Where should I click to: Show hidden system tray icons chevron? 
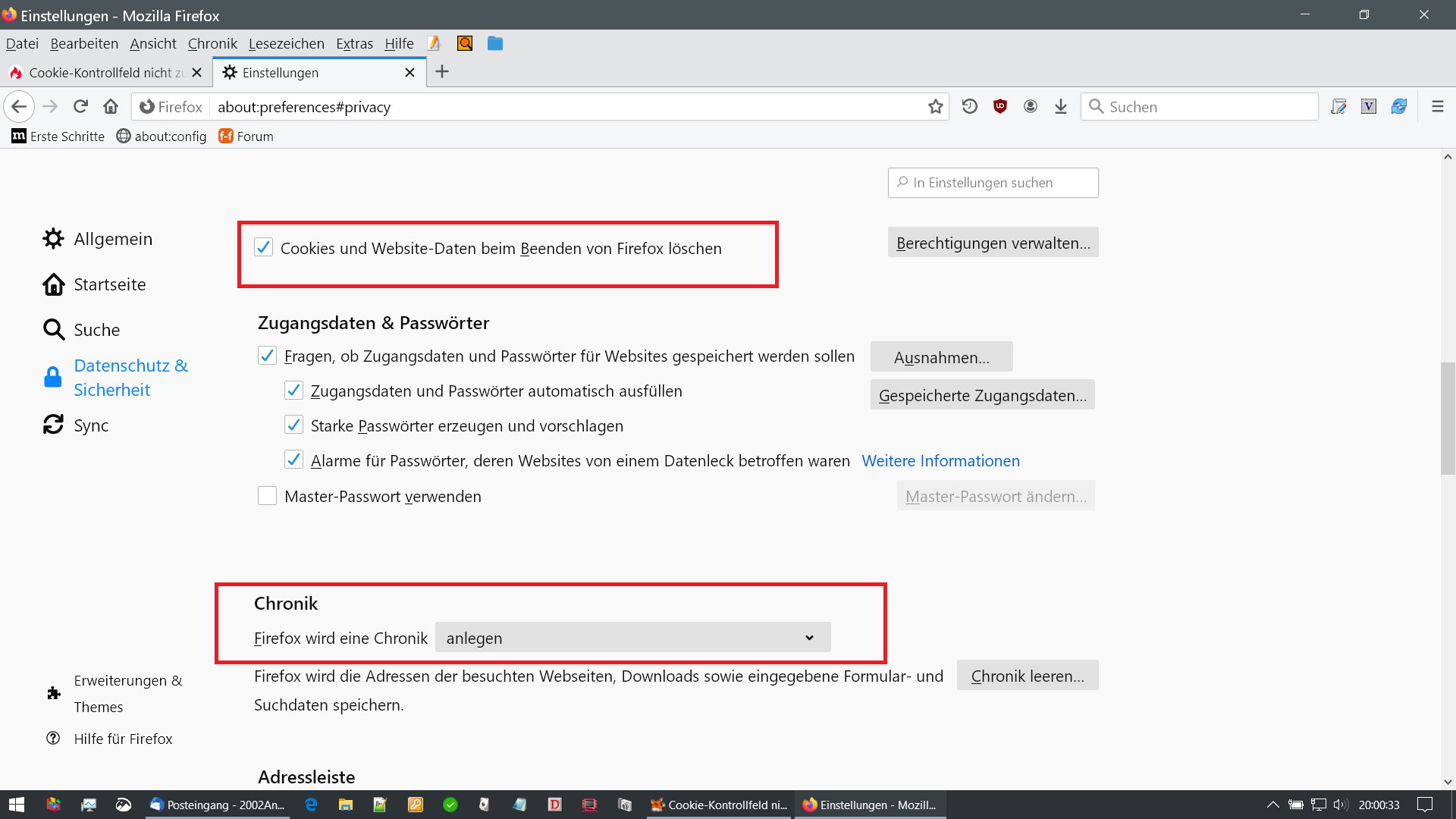pos(1272,805)
